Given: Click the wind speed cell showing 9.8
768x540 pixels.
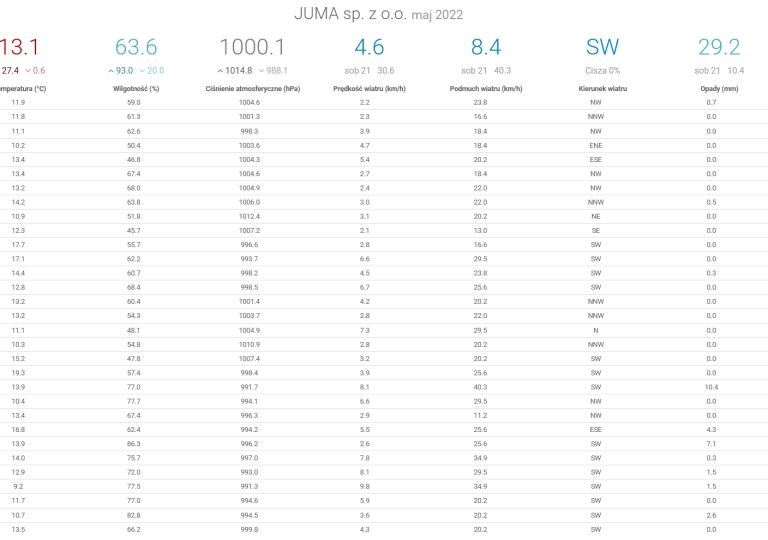Looking at the screenshot, I should [x=365, y=486].
